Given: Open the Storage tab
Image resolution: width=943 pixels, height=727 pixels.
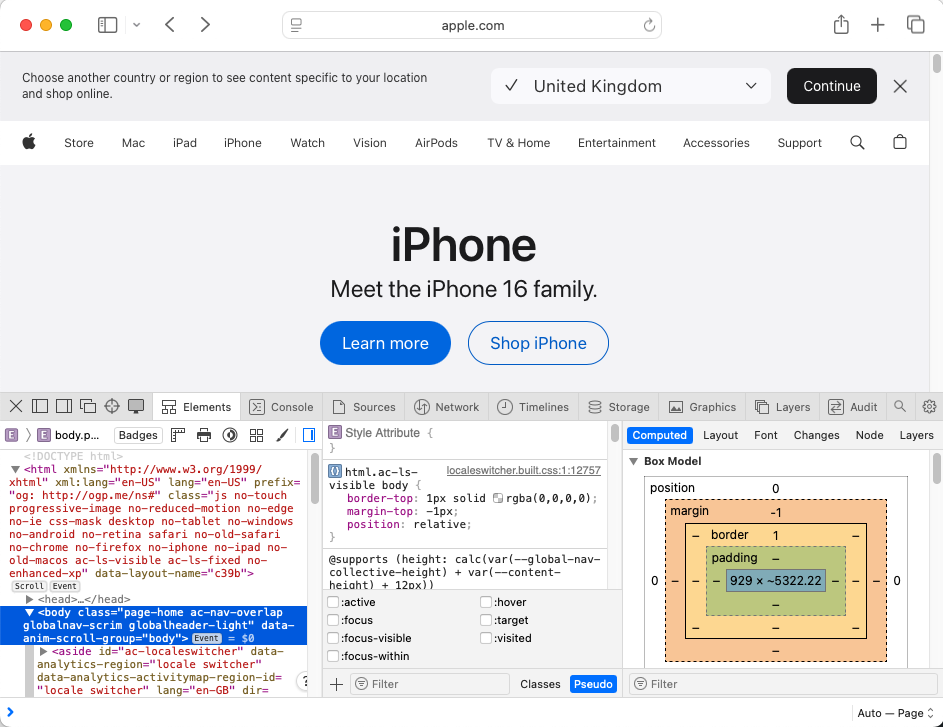Looking at the screenshot, I should point(618,407).
